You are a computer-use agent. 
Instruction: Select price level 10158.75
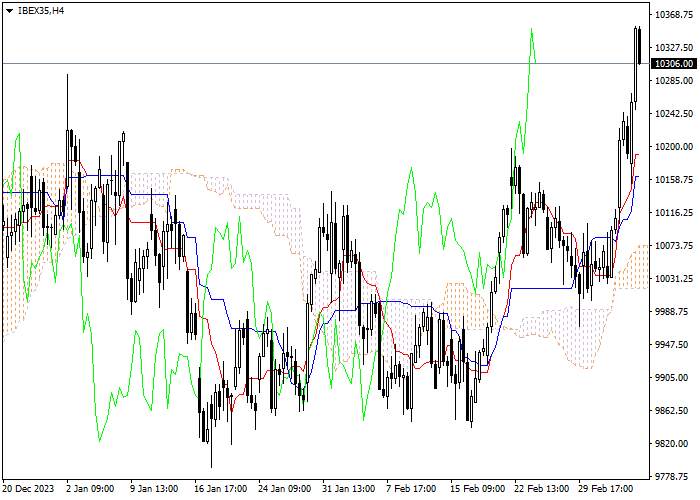(674, 179)
